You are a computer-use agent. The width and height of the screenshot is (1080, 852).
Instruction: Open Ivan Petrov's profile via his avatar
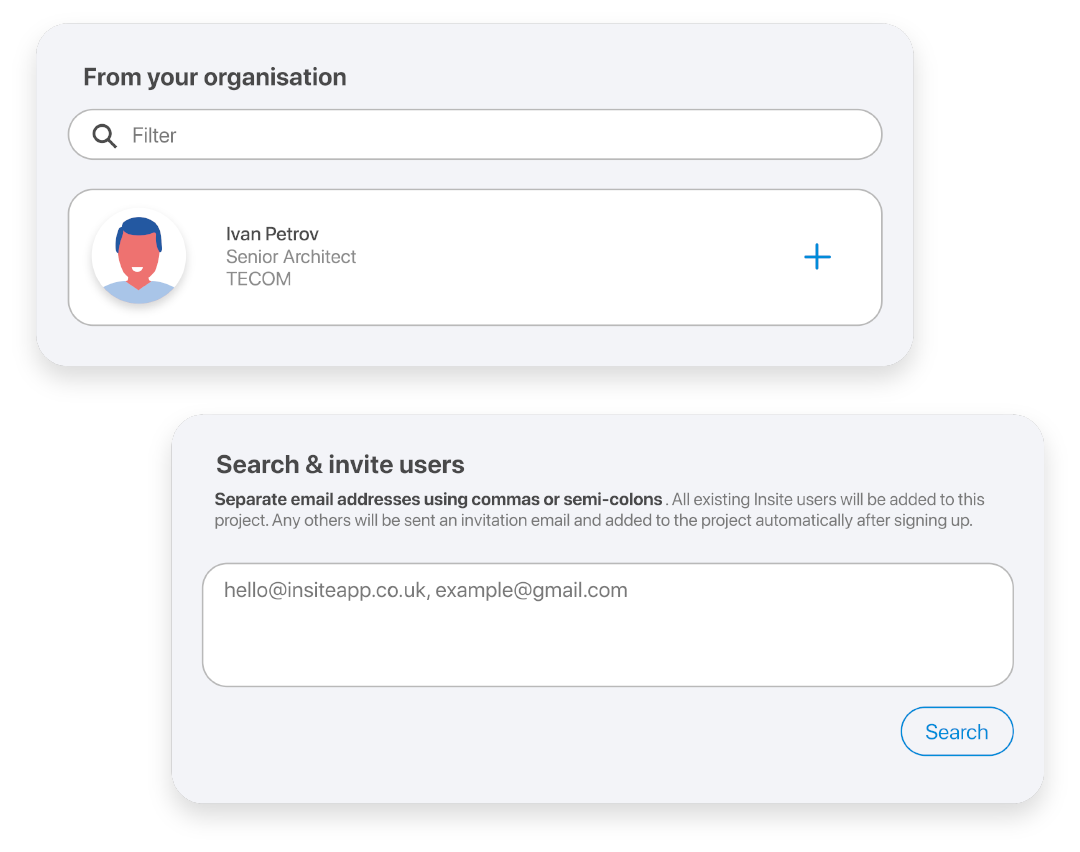click(x=138, y=257)
